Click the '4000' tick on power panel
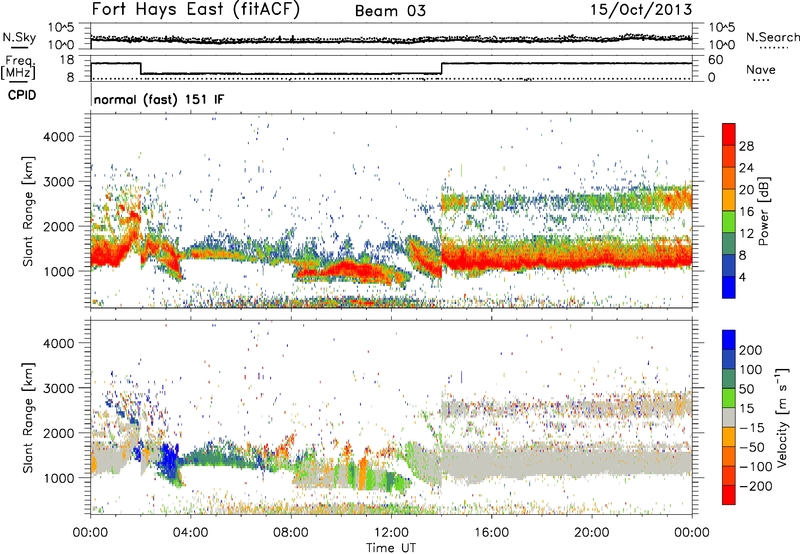Viewport: 800px width, 554px height. click(59, 137)
